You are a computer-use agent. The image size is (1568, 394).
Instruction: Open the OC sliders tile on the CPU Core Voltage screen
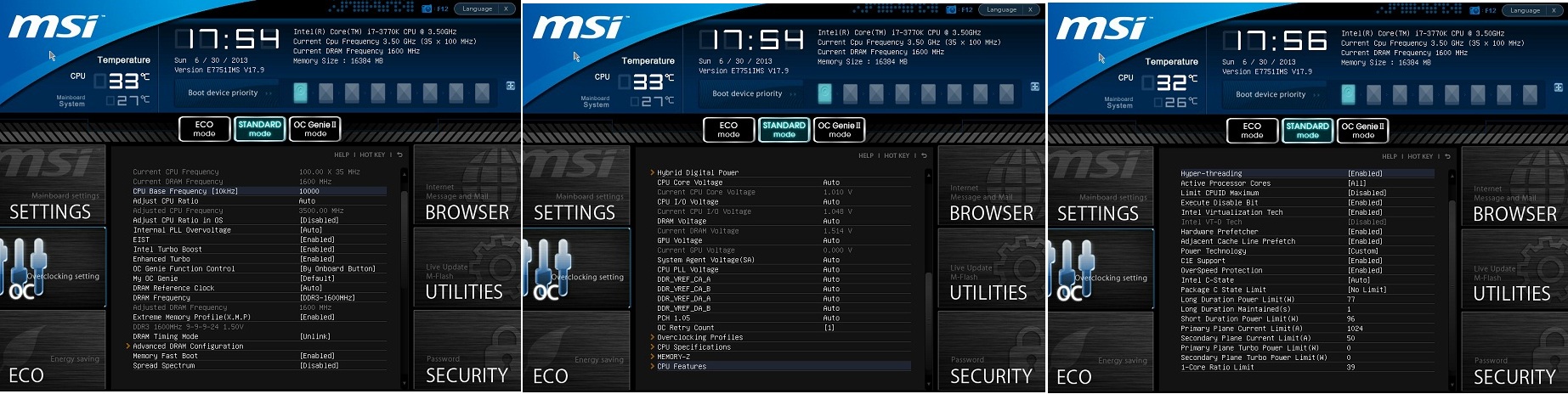577,270
